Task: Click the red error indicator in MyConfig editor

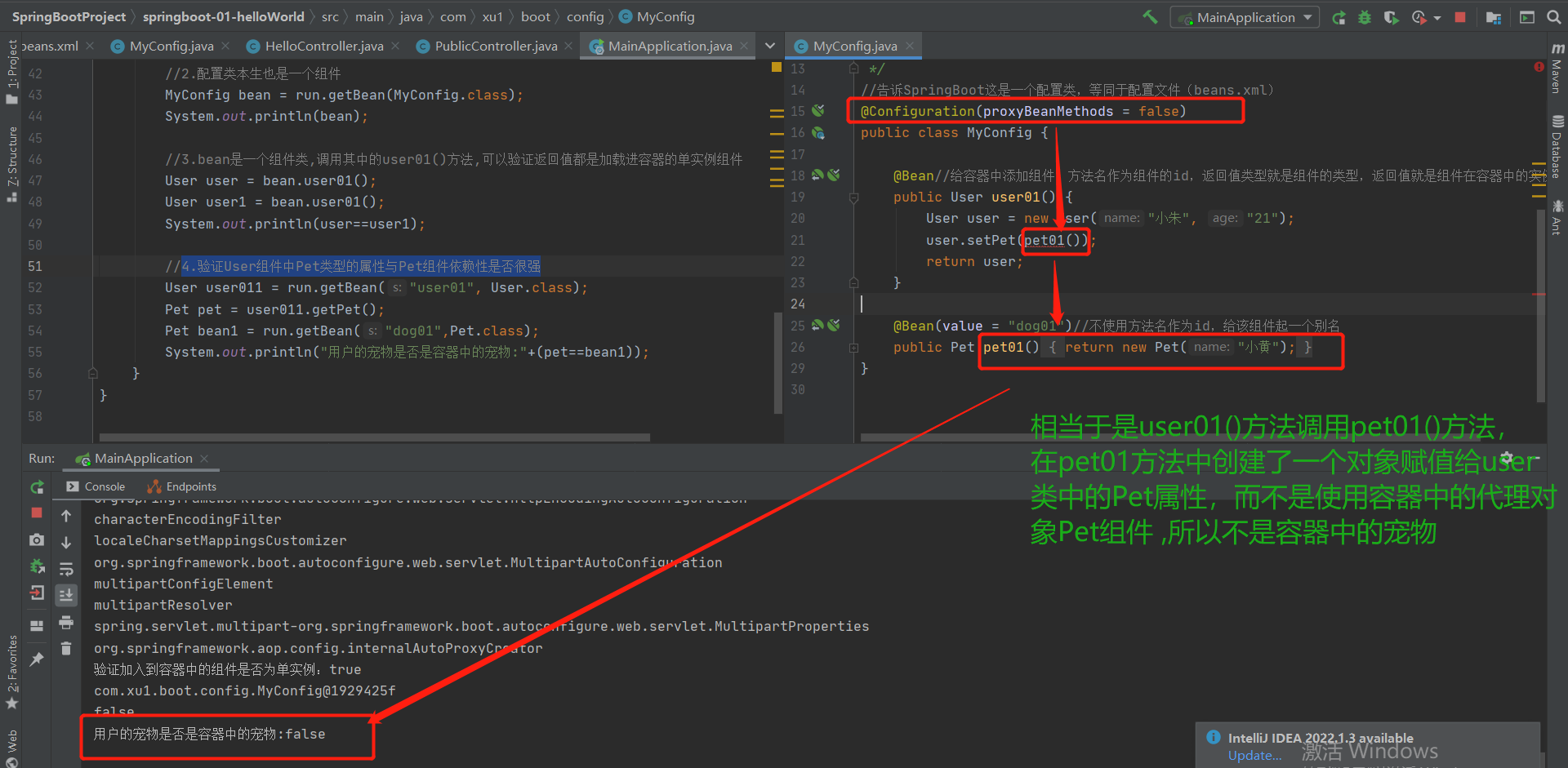Action: [1539, 67]
